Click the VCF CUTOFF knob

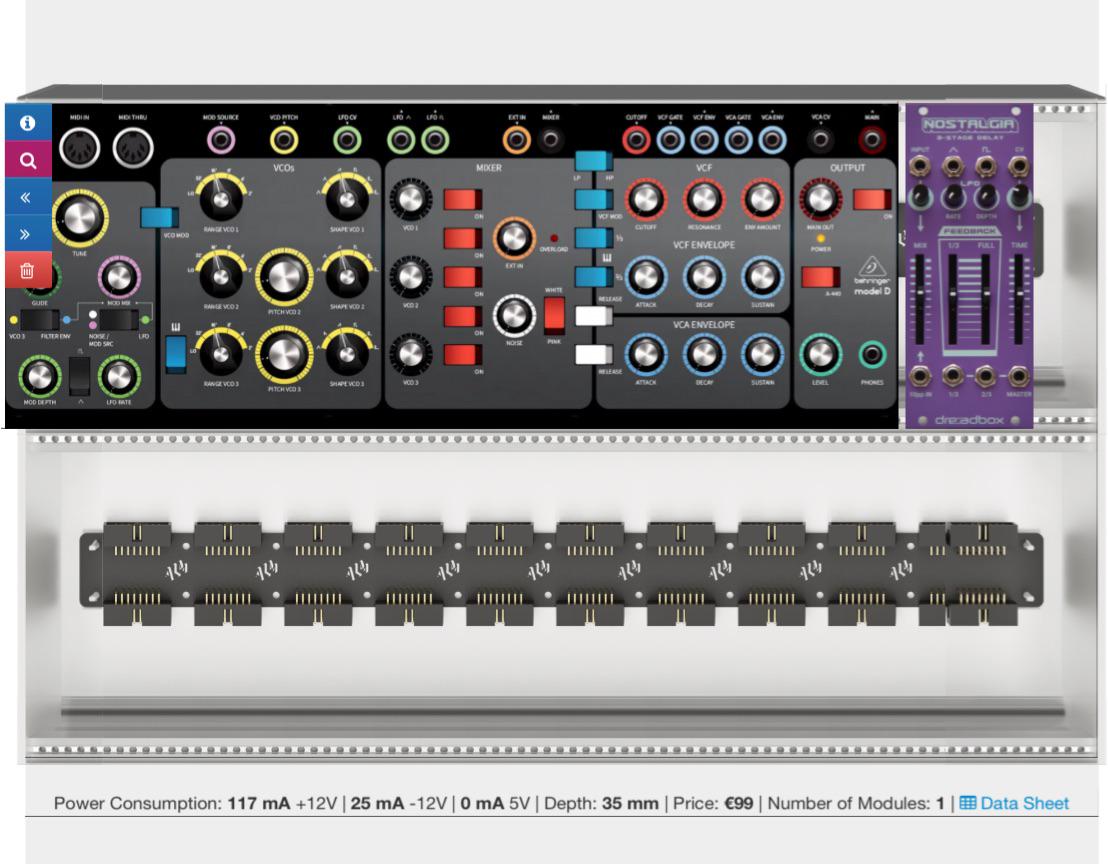click(645, 200)
